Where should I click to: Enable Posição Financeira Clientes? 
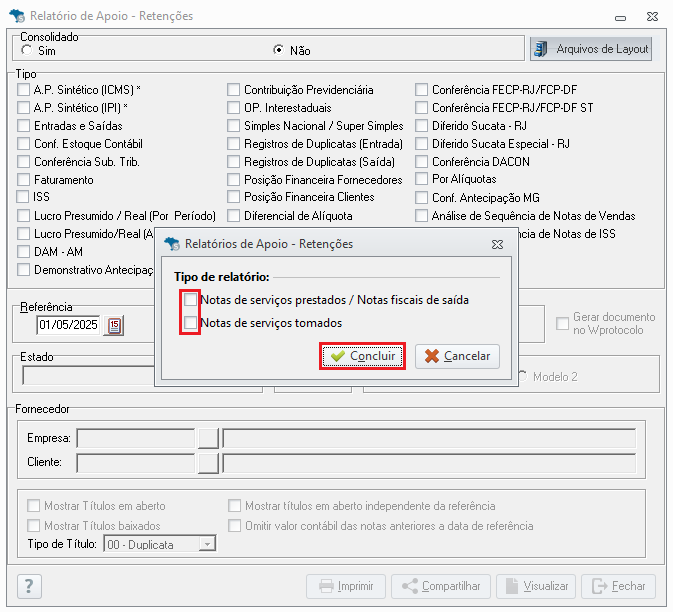click(x=233, y=197)
